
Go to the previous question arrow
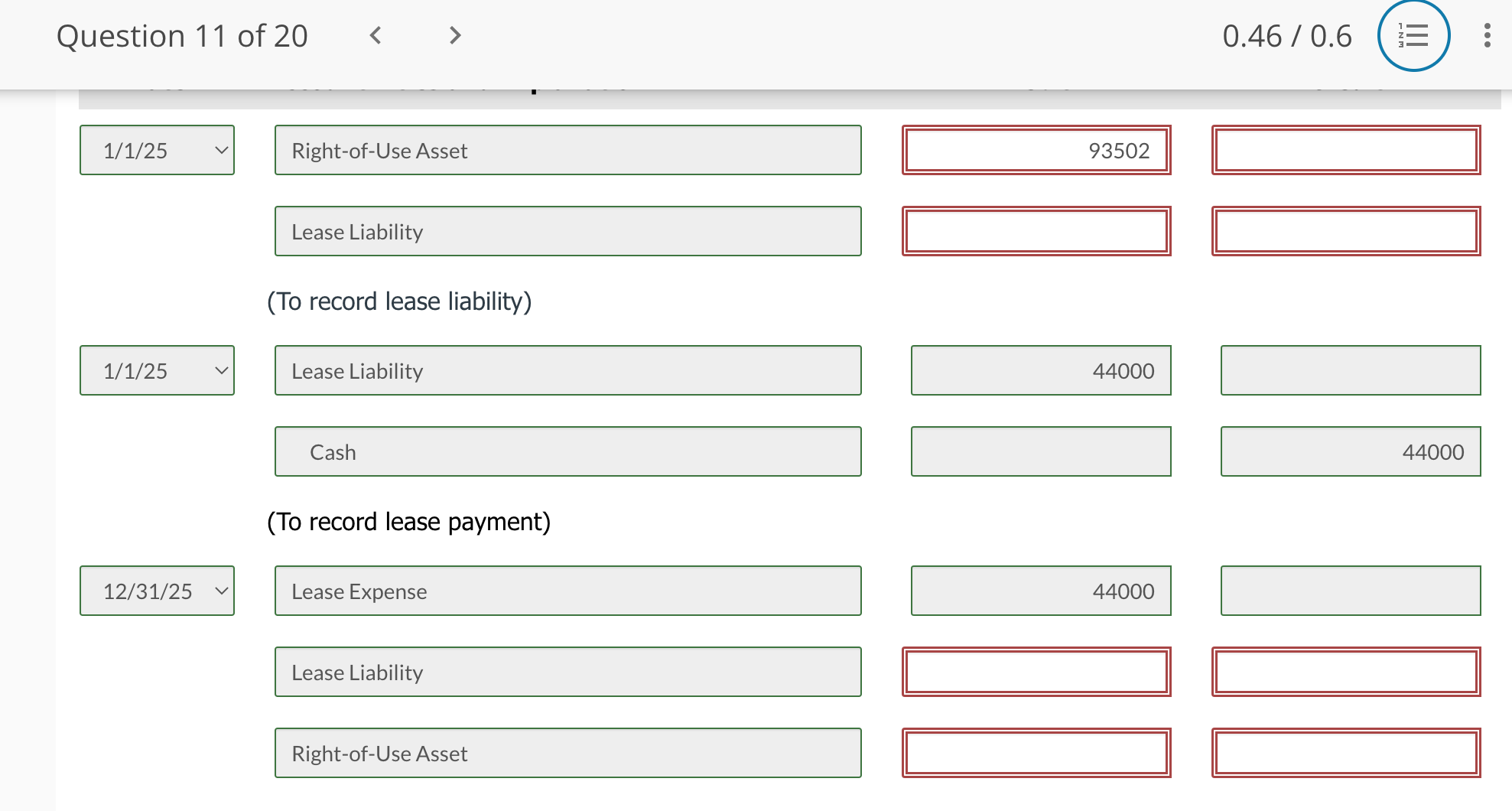tap(376, 35)
